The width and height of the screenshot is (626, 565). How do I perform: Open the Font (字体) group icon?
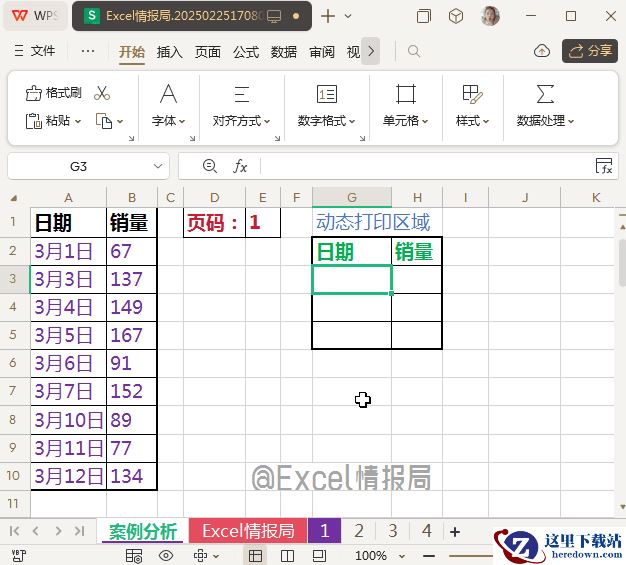tap(168, 94)
